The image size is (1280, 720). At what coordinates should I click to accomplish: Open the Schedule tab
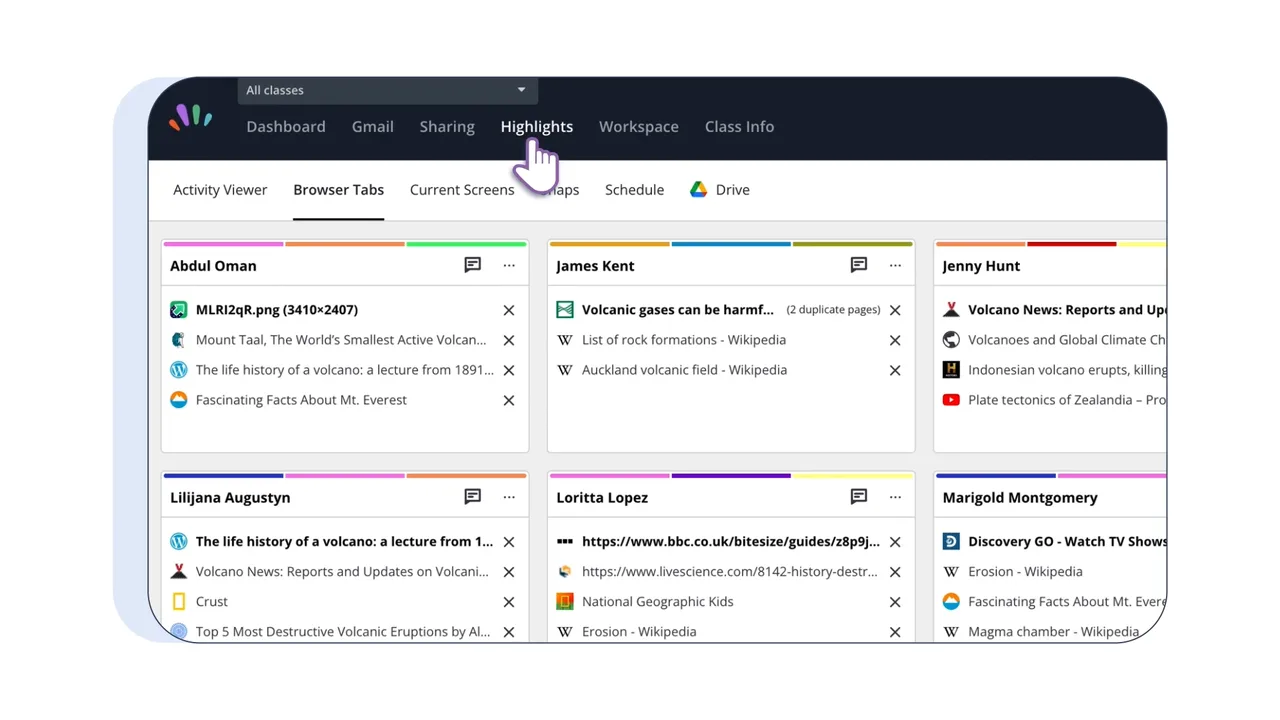tap(634, 190)
